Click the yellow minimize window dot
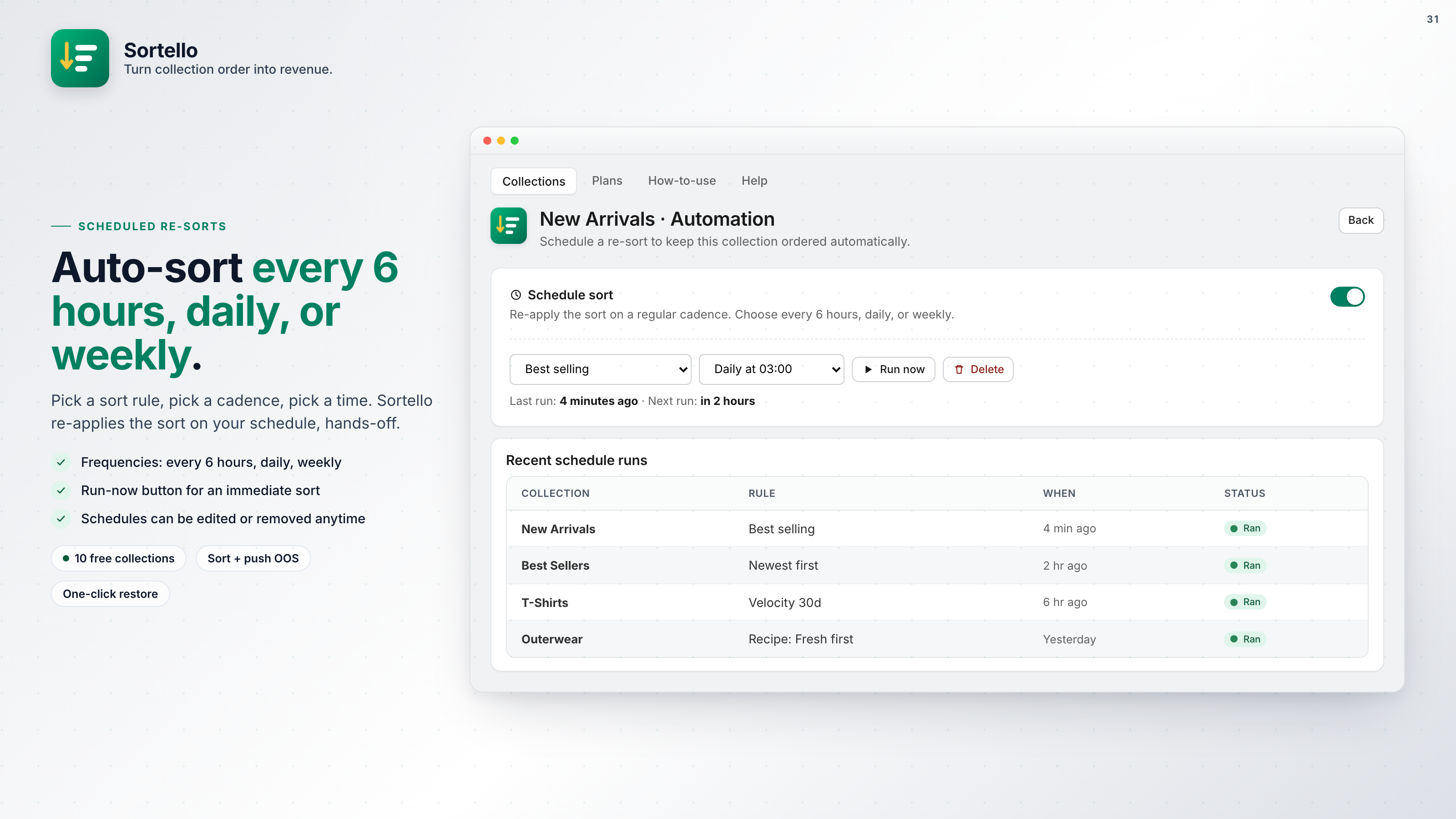 pos(501,141)
